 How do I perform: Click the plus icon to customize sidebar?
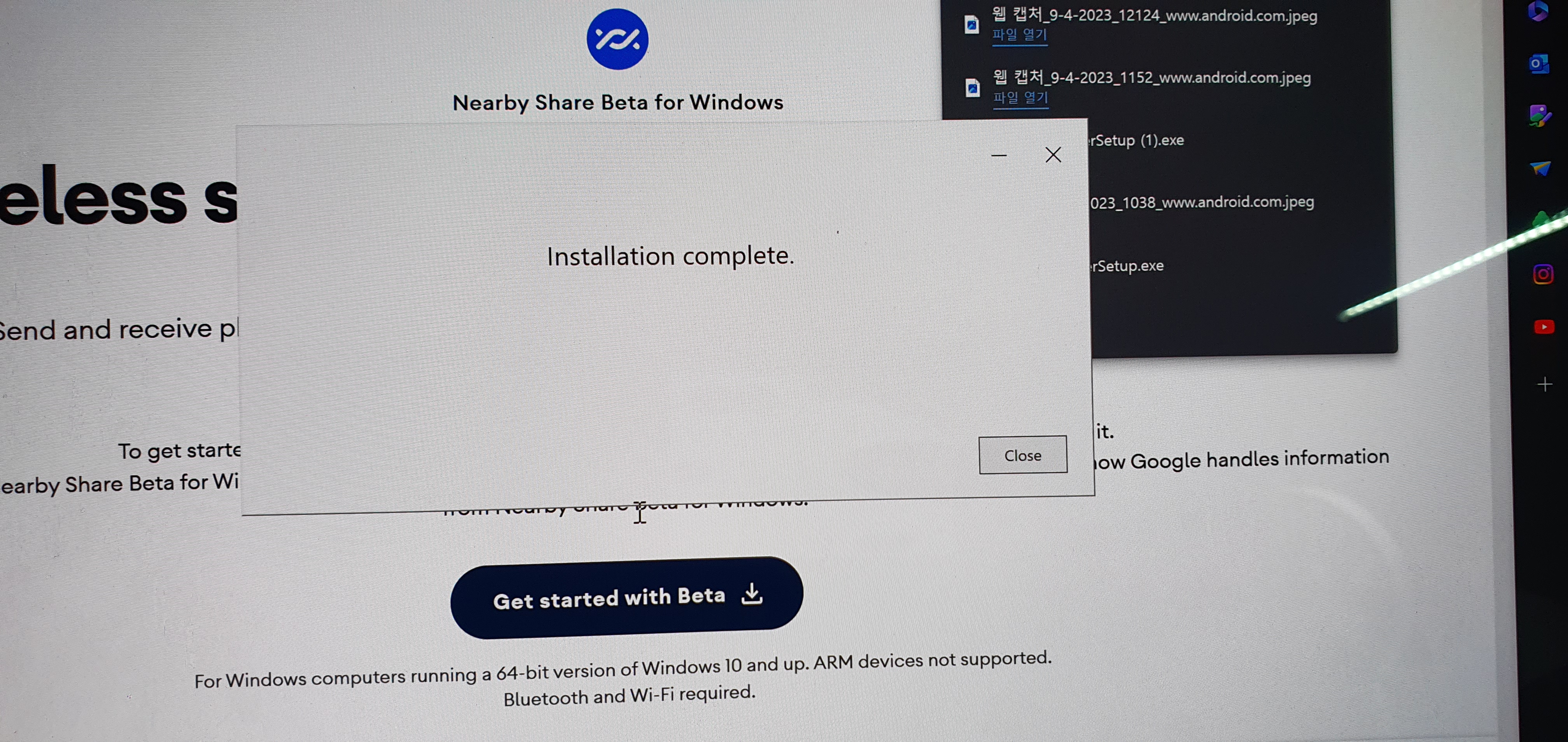coord(1545,384)
